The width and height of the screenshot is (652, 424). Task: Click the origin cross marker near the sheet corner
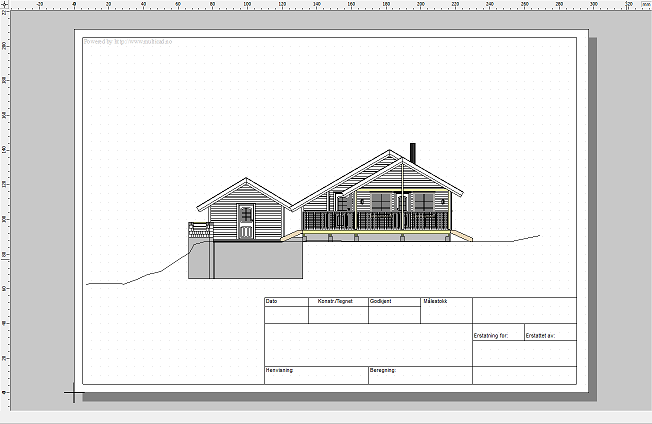[x=74, y=392]
